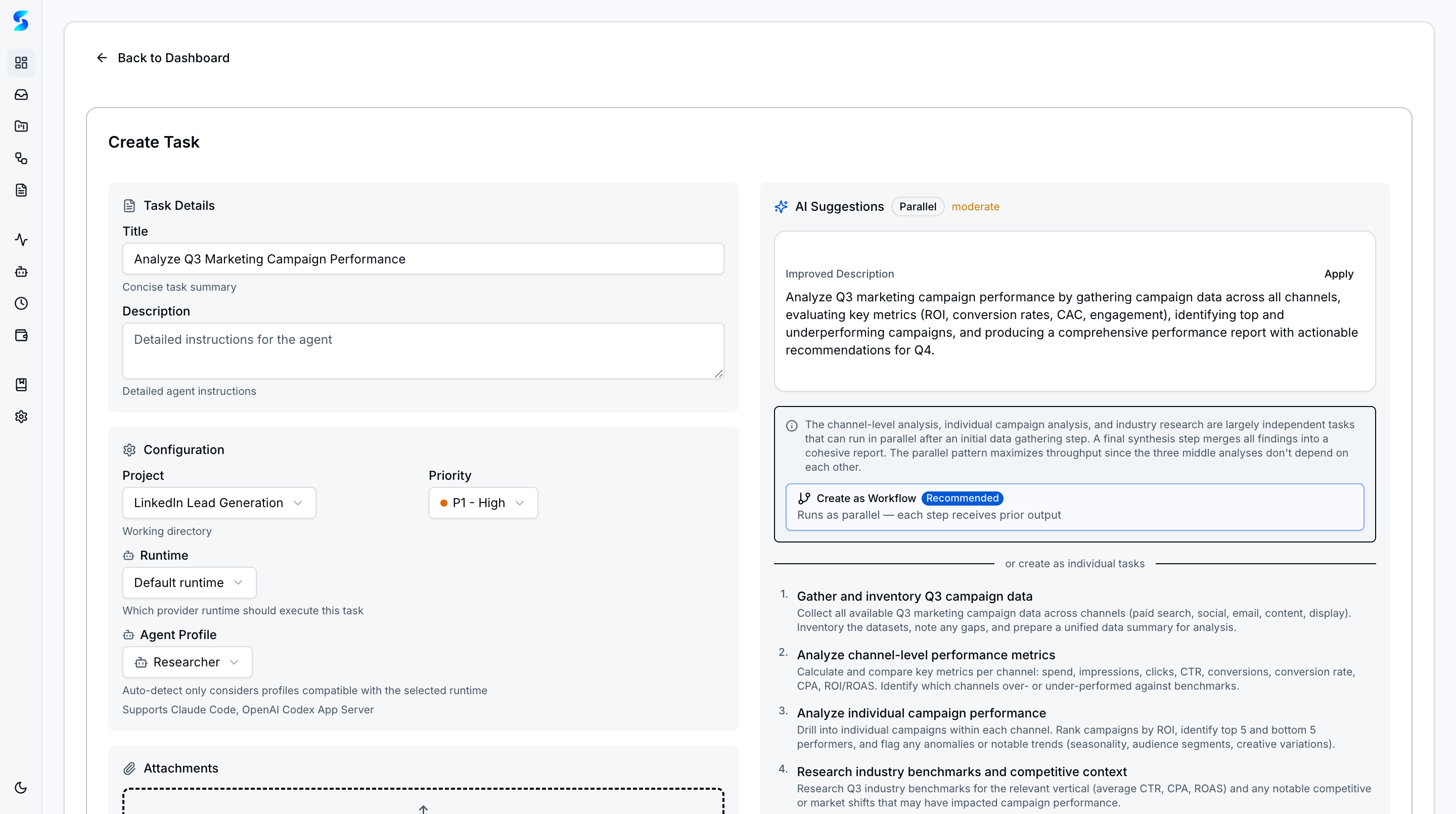The image size is (1456, 814).
Task: Open scheduling via the clock icon
Action: (x=21, y=303)
